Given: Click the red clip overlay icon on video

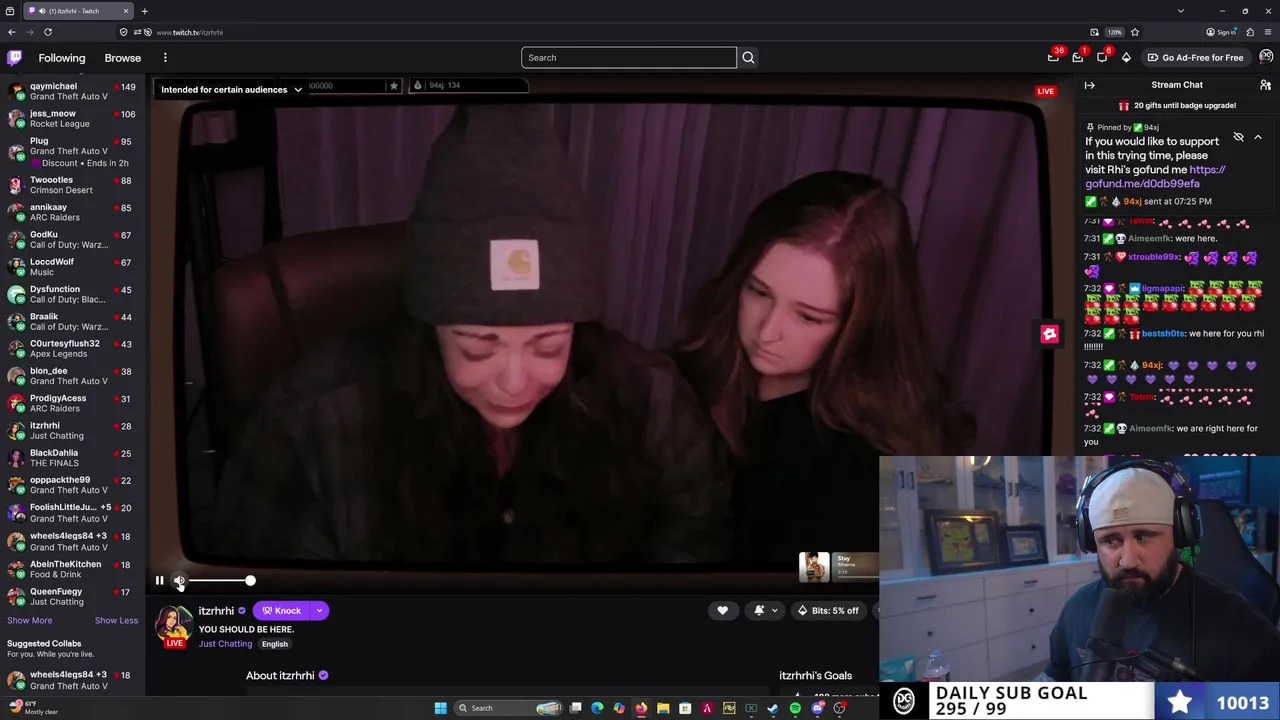Looking at the screenshot, I should point(1049,334).
